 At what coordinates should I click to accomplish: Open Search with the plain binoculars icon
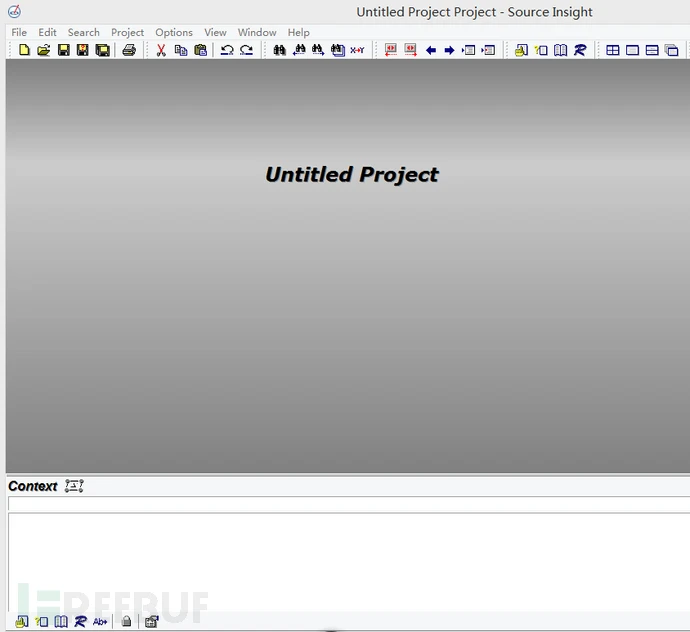tap(279, 50)
